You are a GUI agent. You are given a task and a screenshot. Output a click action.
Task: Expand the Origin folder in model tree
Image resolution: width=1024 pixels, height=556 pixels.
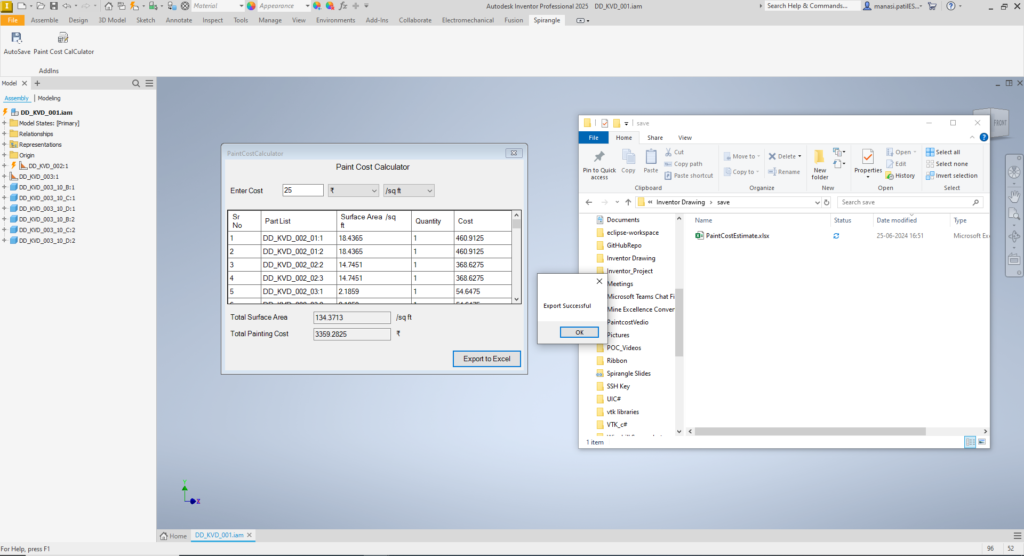click(x=5, y=155)
